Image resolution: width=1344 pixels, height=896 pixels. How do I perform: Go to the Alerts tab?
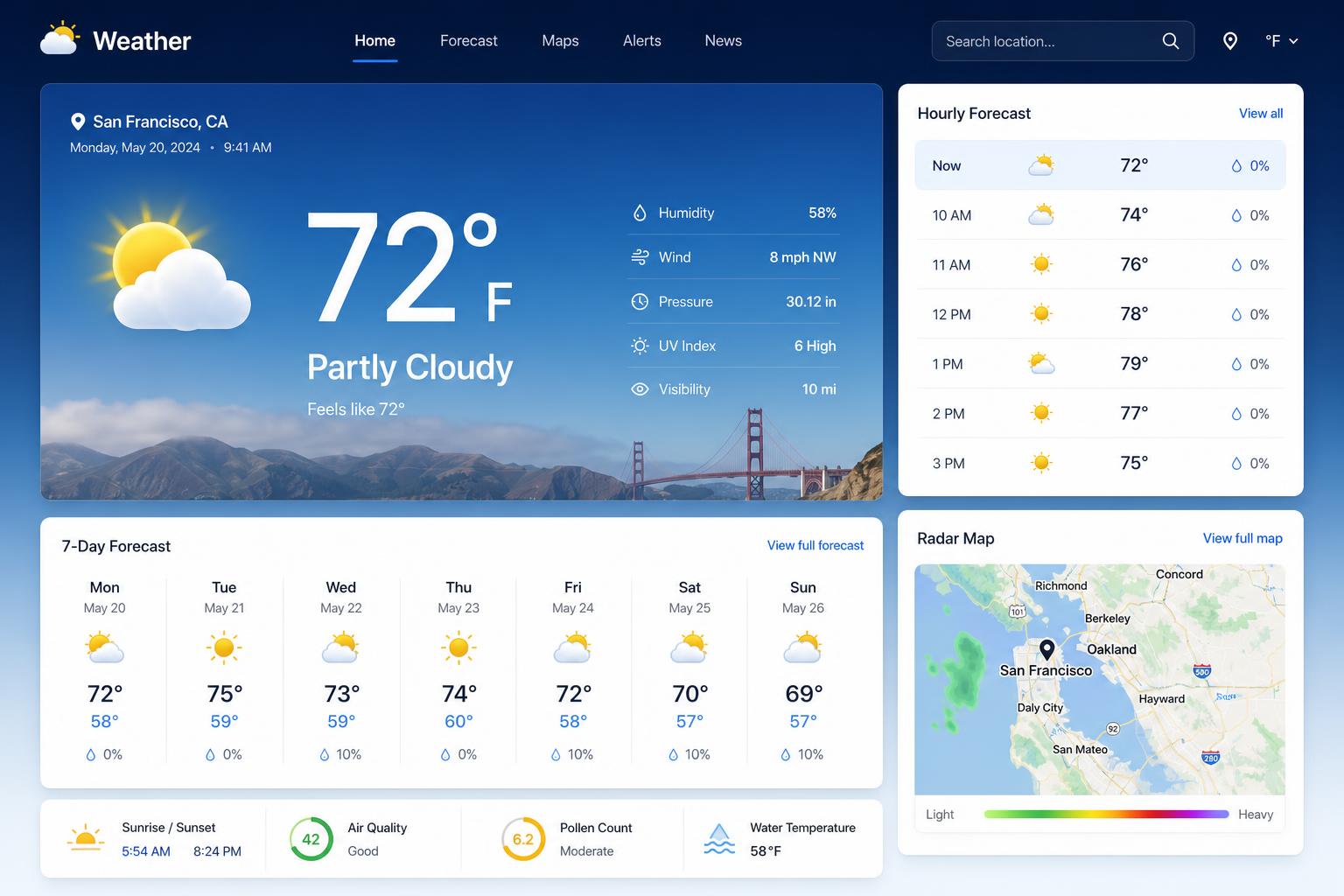point(641,41)
